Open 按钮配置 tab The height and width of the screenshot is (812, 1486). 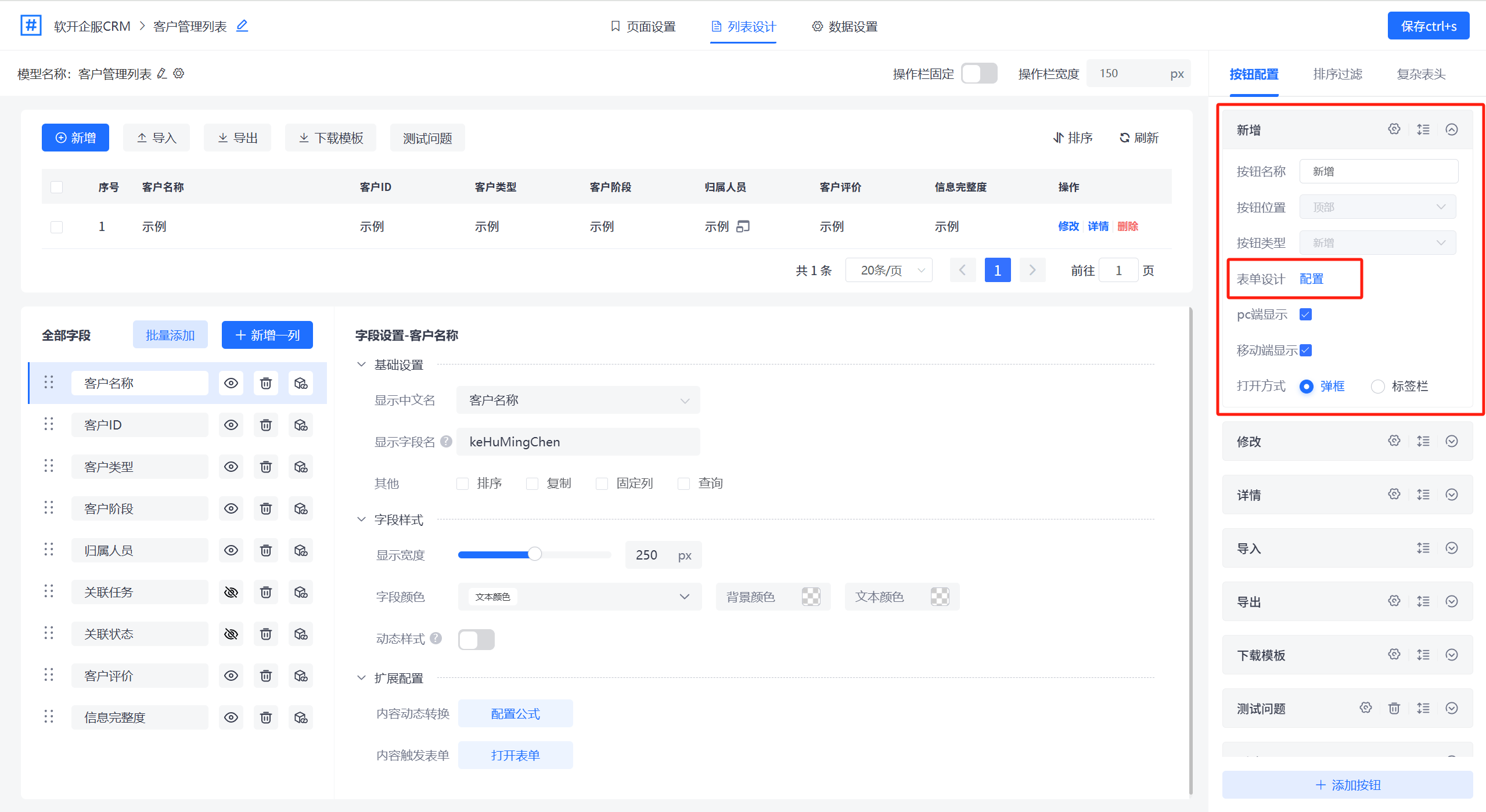pos(1254,74)
